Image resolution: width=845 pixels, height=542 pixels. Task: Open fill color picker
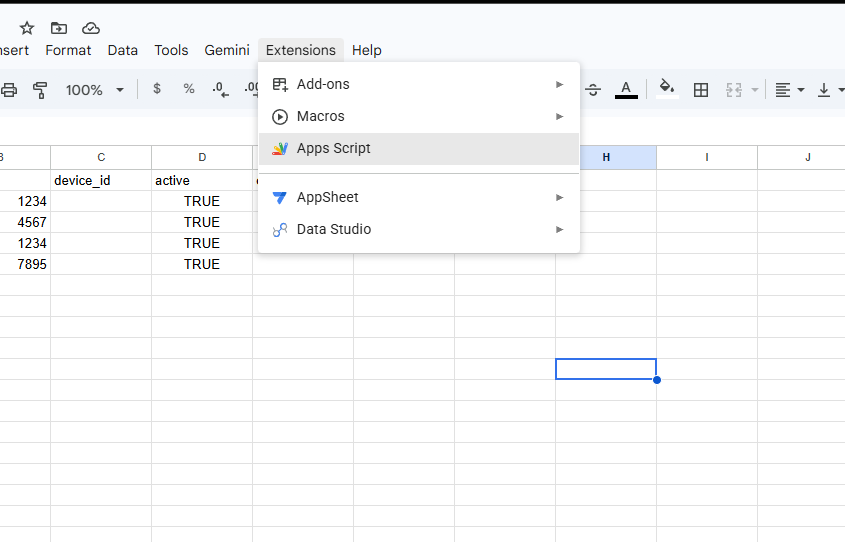click(667, 89)
